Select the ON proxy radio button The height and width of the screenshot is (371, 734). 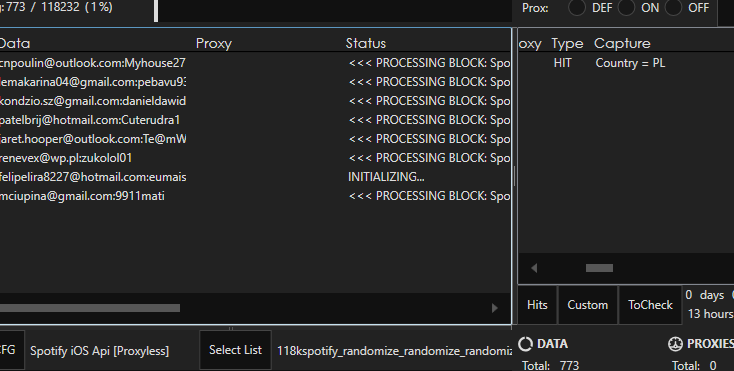[x=626, y=8]
